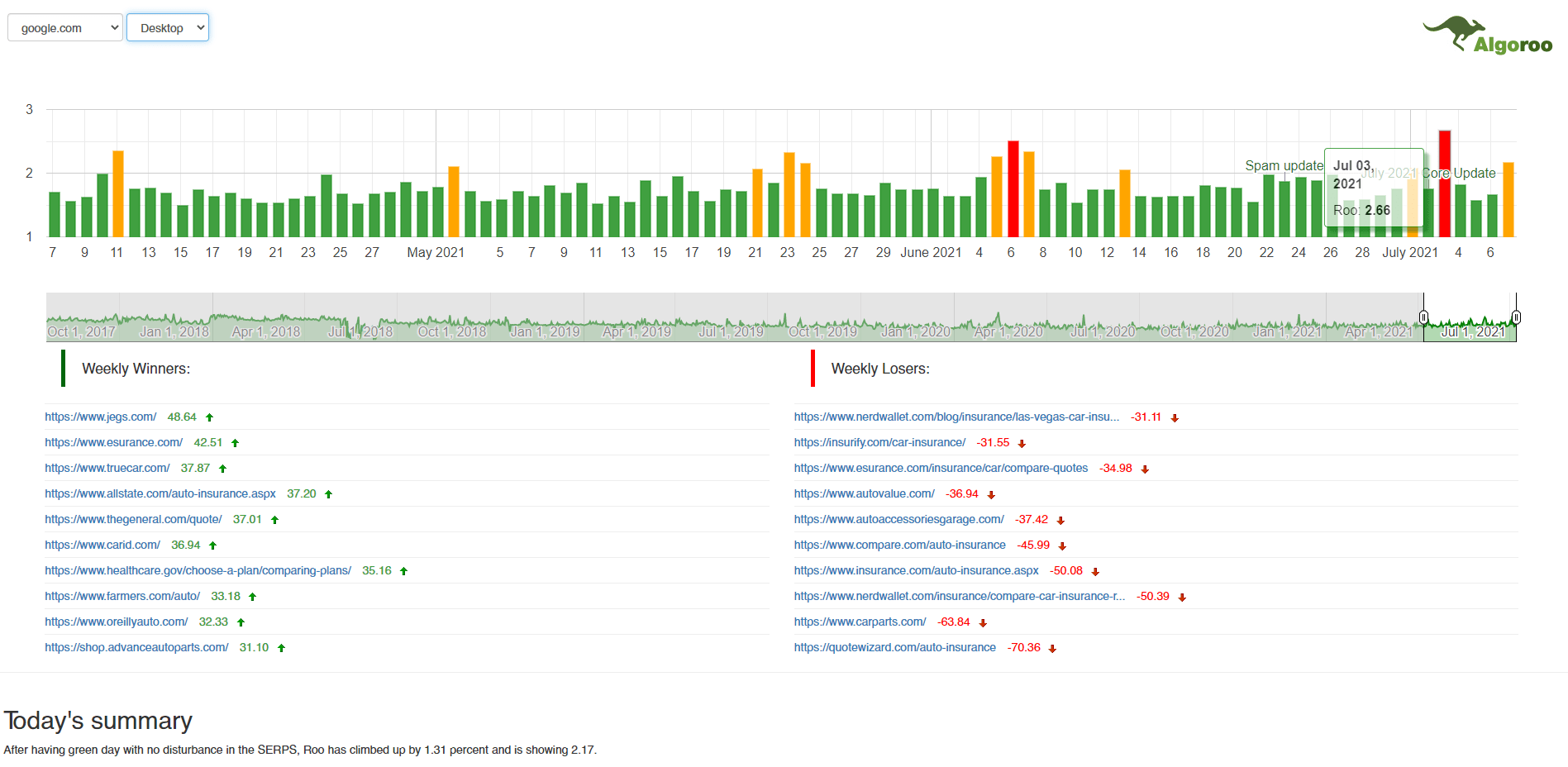Click the green up arrow beside 37.87
This screenshot has width=1568, height=767.
(223, 469)
